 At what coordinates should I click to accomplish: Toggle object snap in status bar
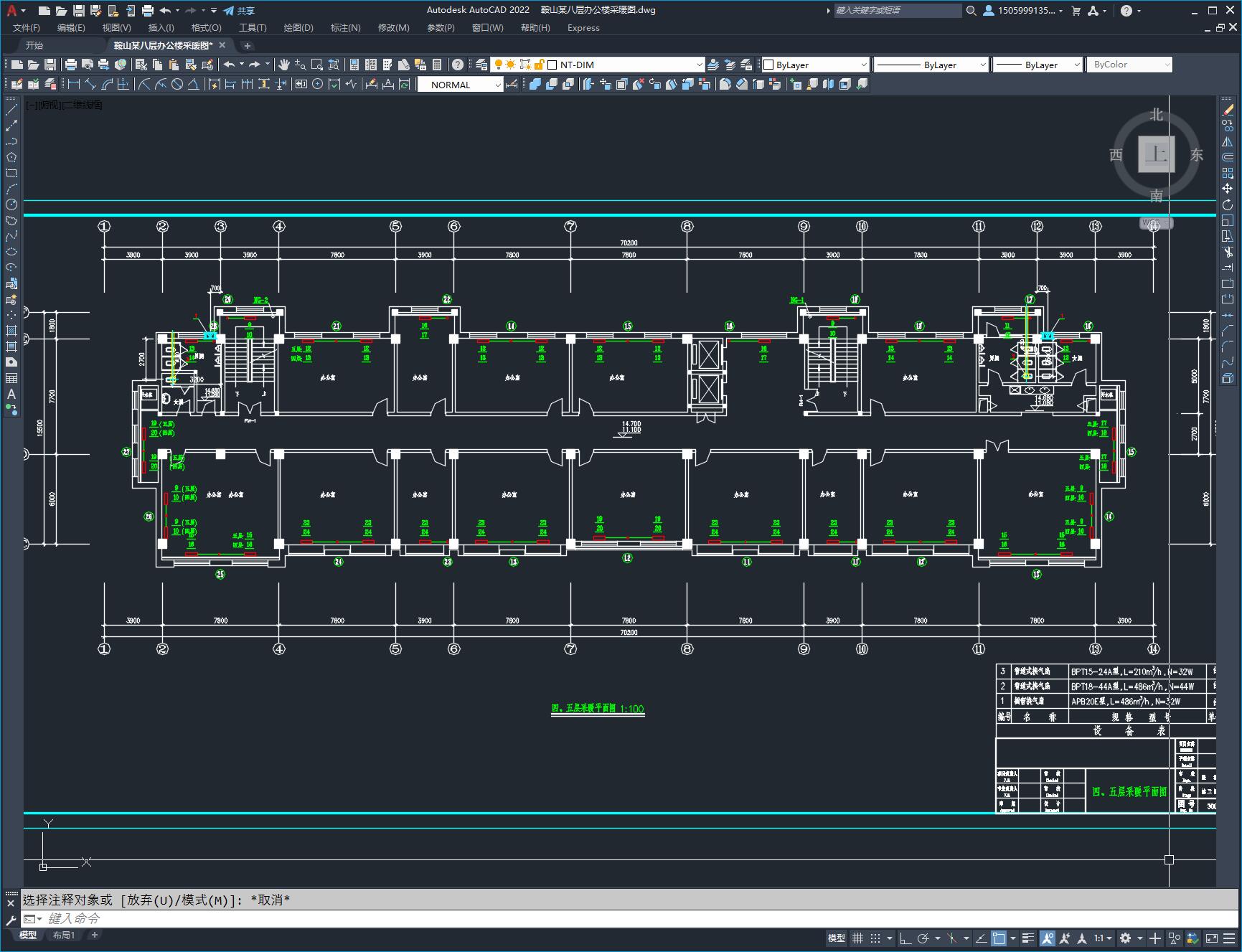(x=998, y=938)
